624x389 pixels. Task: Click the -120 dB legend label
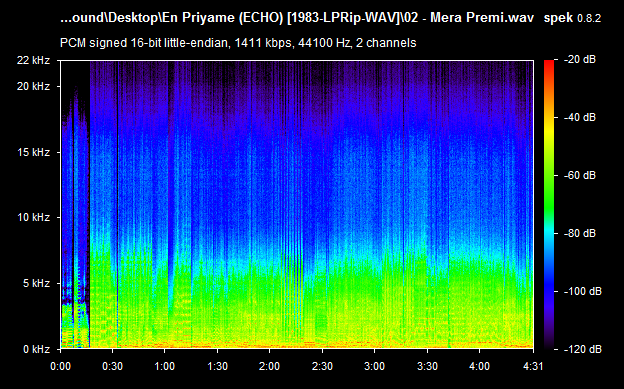pos(583,349)
